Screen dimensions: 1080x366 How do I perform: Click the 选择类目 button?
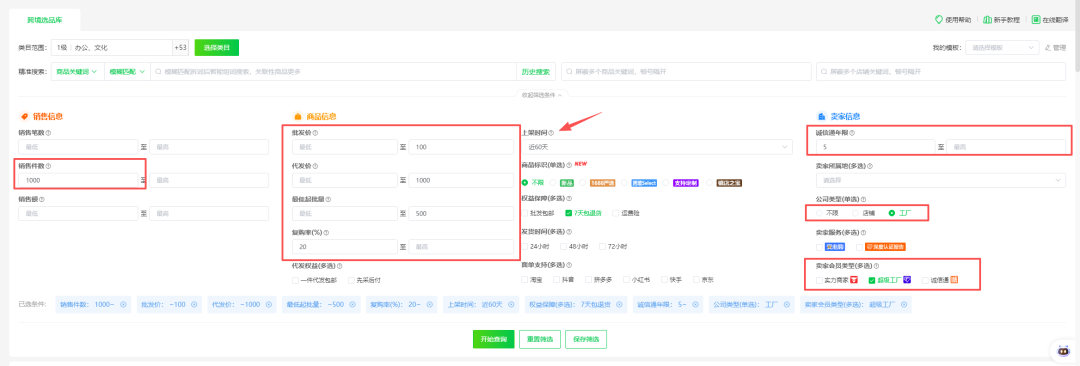pyautogui.click(x=217, y=48)
